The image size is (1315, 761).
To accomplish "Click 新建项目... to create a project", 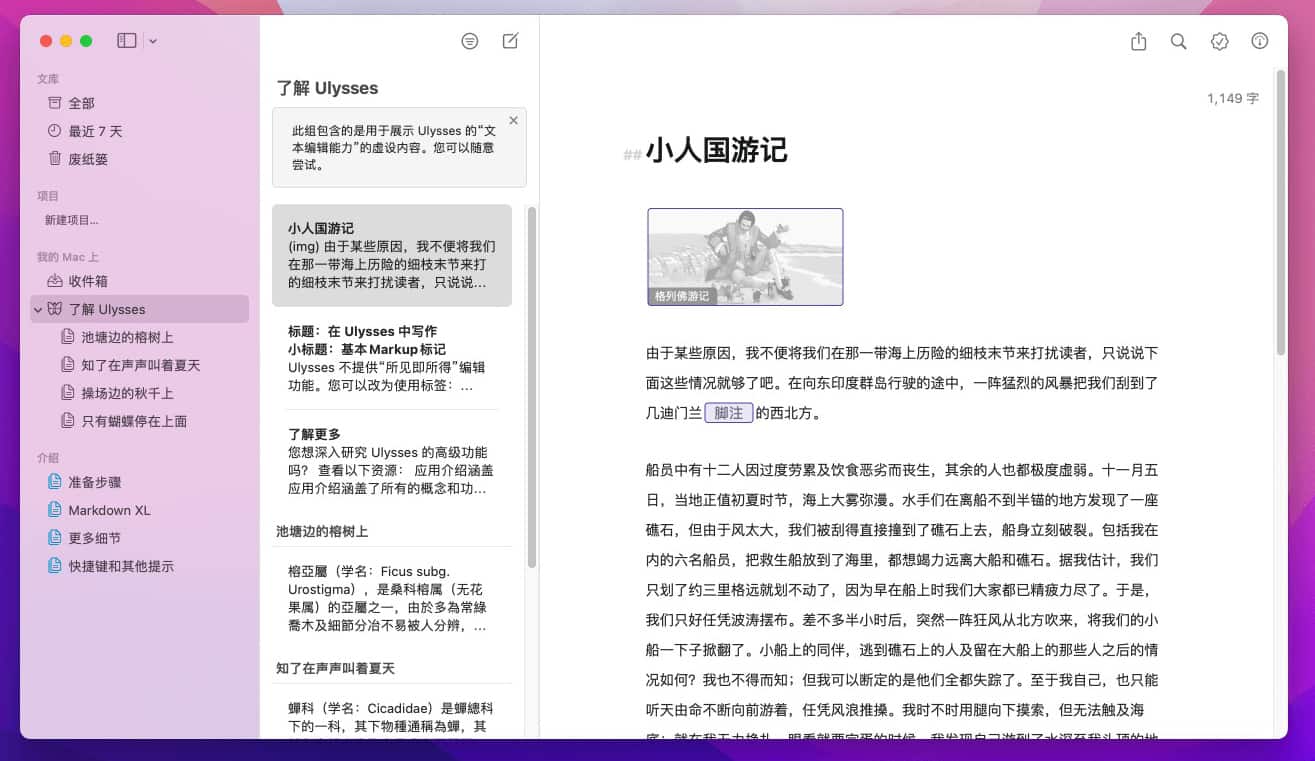I will click(x=71, y=220).
